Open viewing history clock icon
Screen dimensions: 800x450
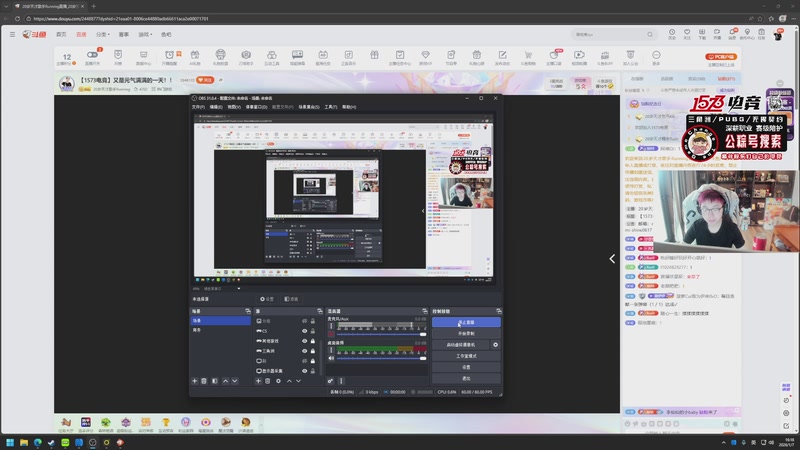click(672, 32)
